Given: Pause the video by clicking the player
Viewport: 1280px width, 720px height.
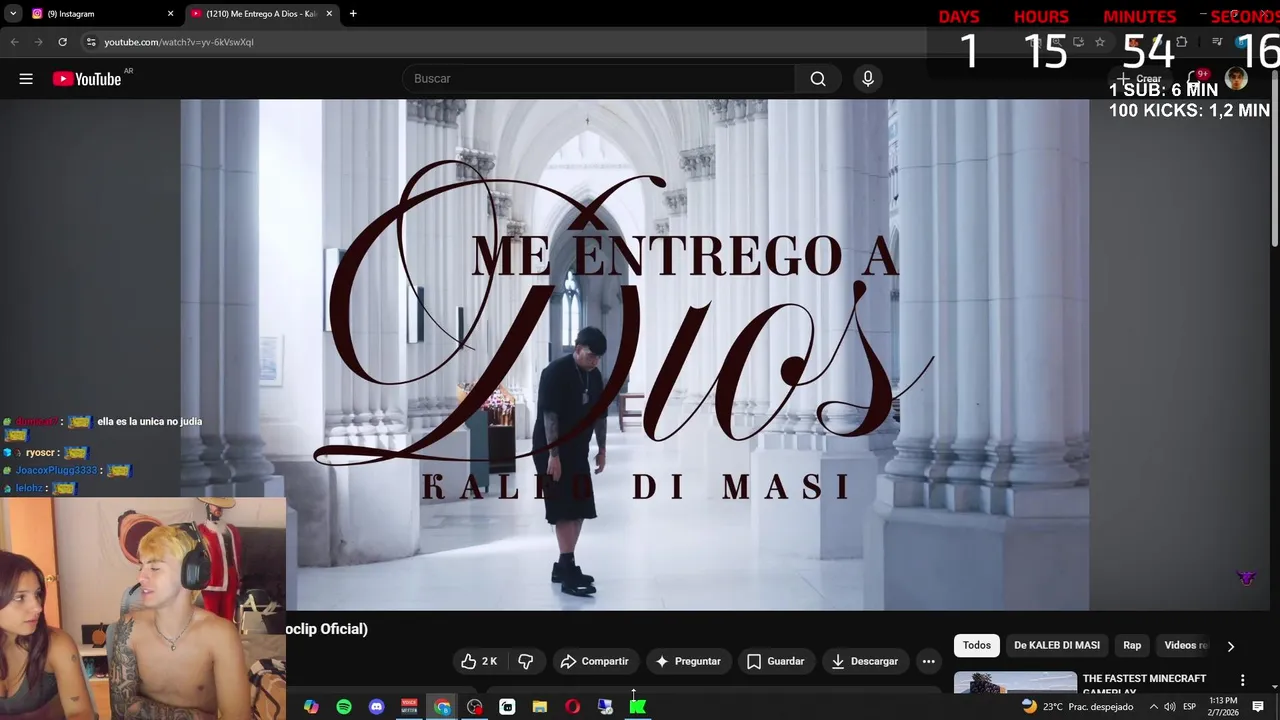Looking at the screenshot, I should [634, 354].
